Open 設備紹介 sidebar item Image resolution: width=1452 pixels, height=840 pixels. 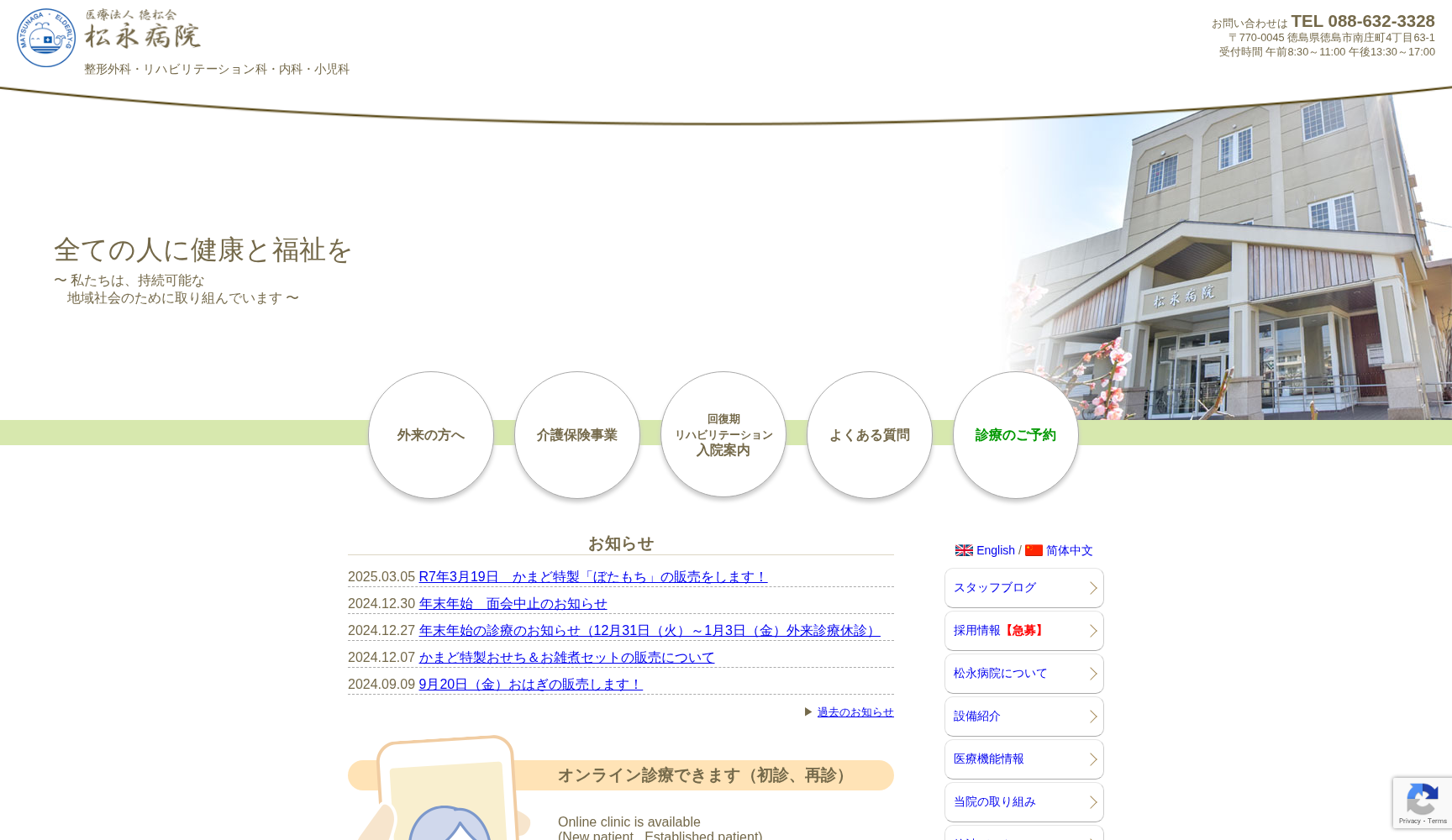[1024, 717]
